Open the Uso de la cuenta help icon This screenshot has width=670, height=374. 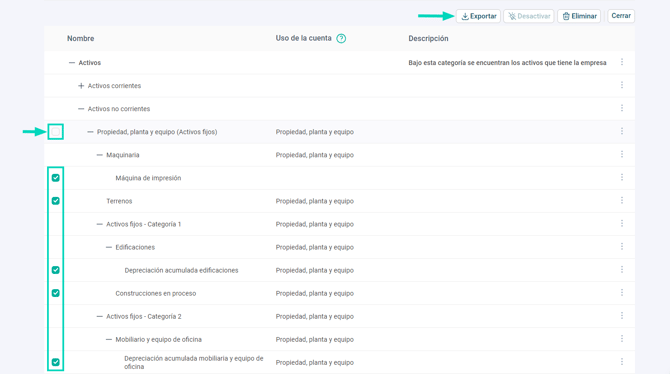click(341, 38)
